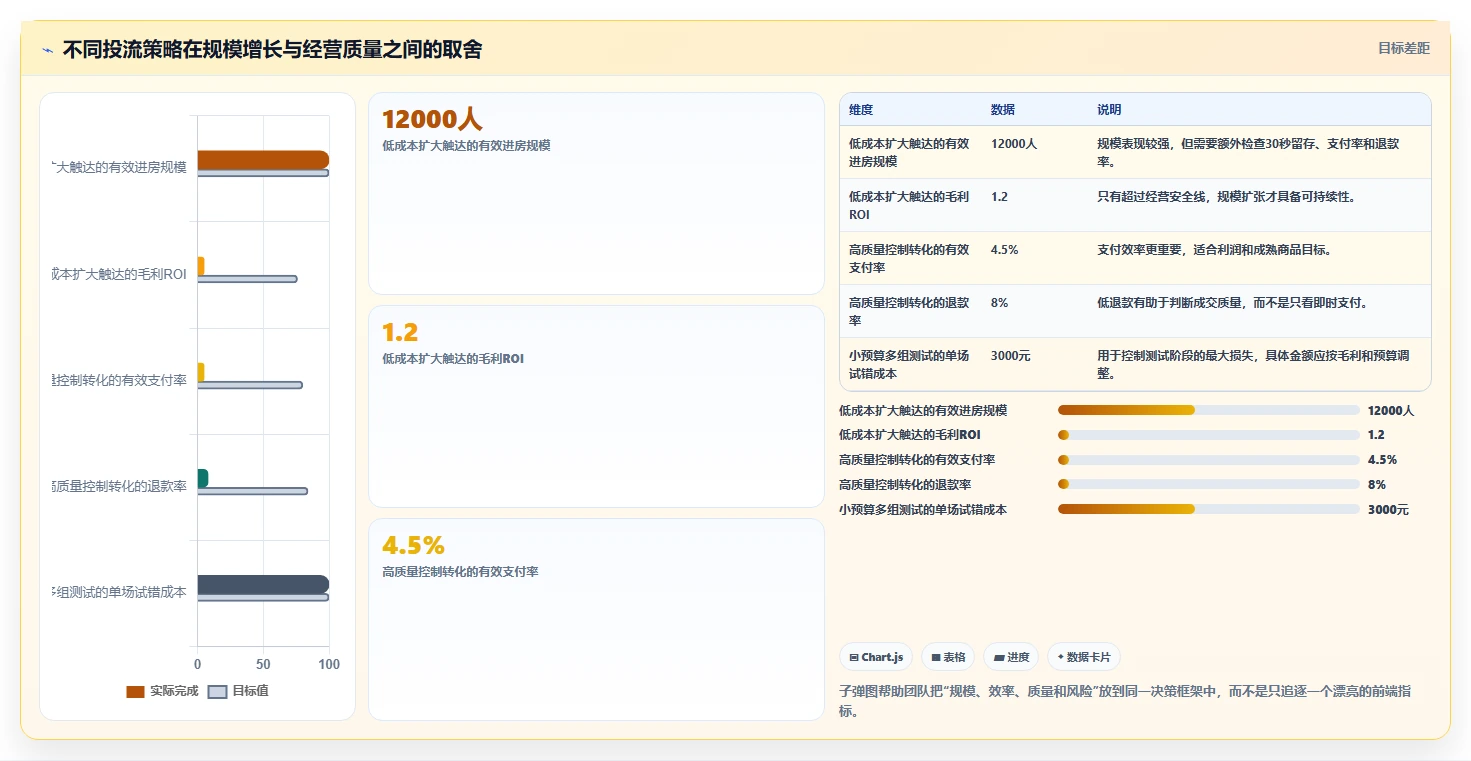
Task: Click the Chart.js chip
Action: [876, 657]
